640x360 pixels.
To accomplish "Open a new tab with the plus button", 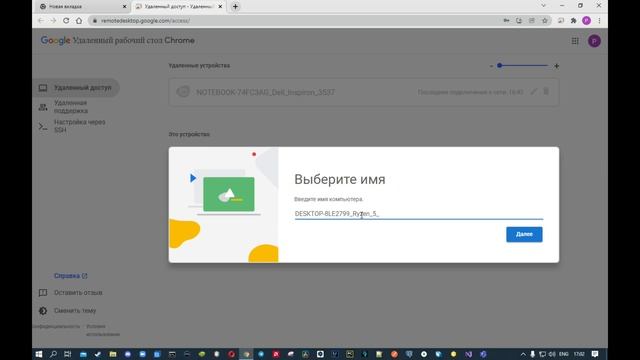I will pyautogui.click(x=235, y=7).
